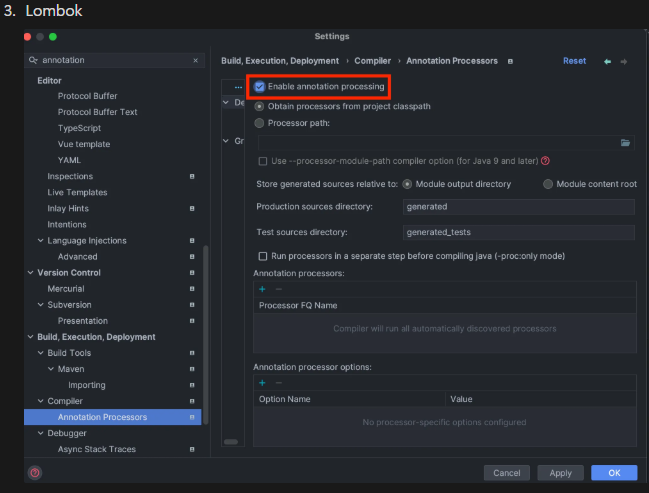Click the Apply button
This screenshot has width=649, height=493.
[x=560, y=473]
